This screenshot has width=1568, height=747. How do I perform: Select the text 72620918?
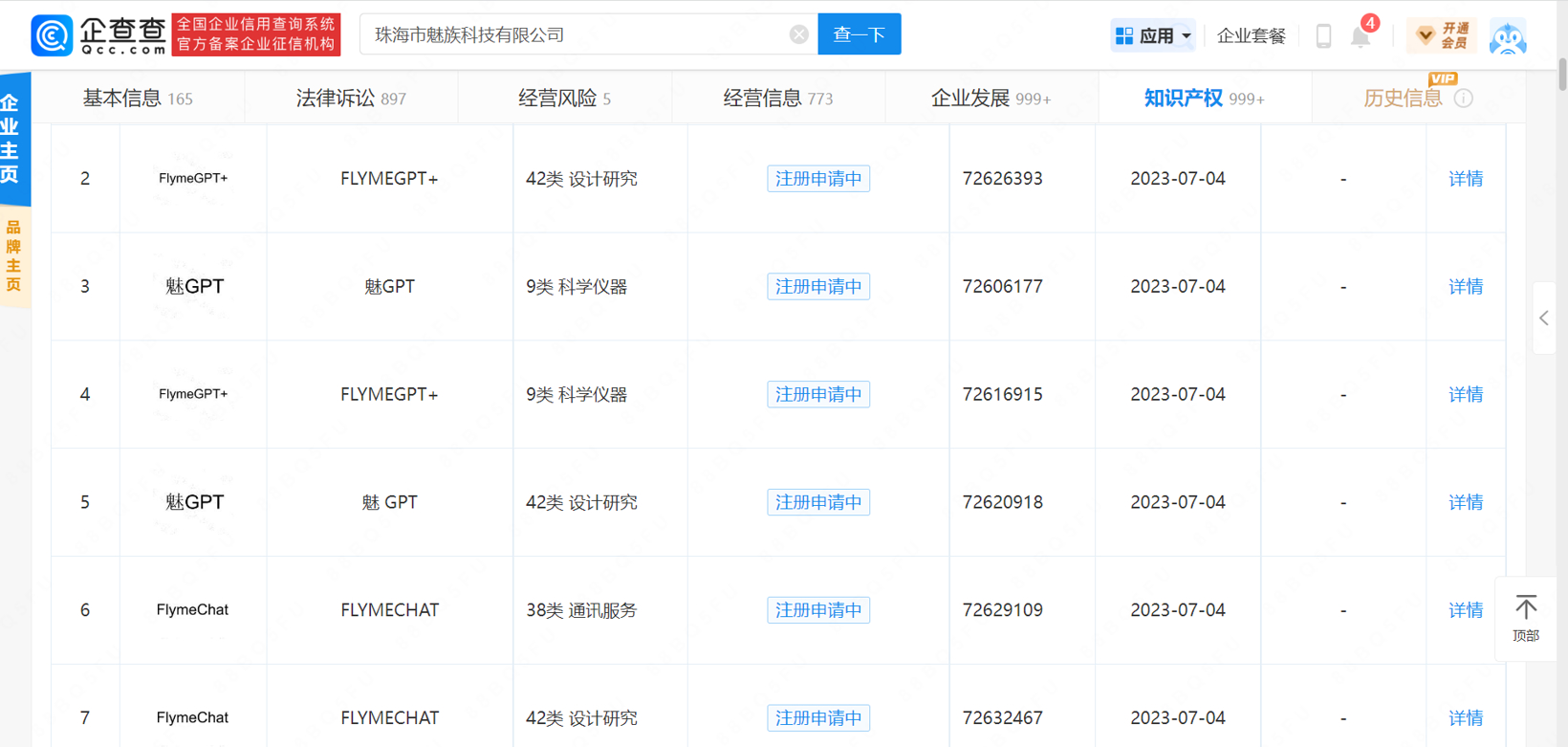[x=1003, y=502]
